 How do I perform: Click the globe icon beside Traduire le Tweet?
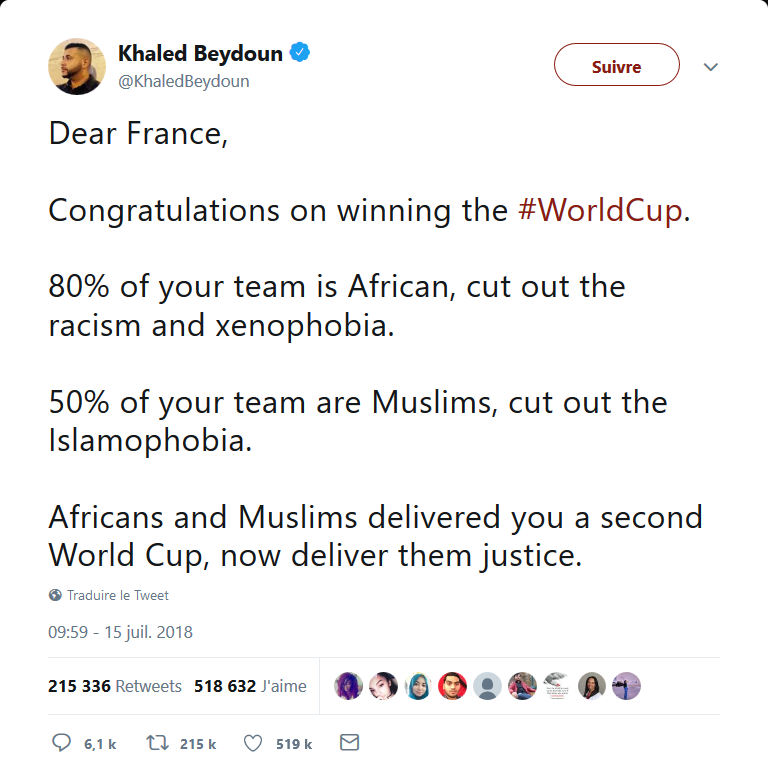point(55,595)
